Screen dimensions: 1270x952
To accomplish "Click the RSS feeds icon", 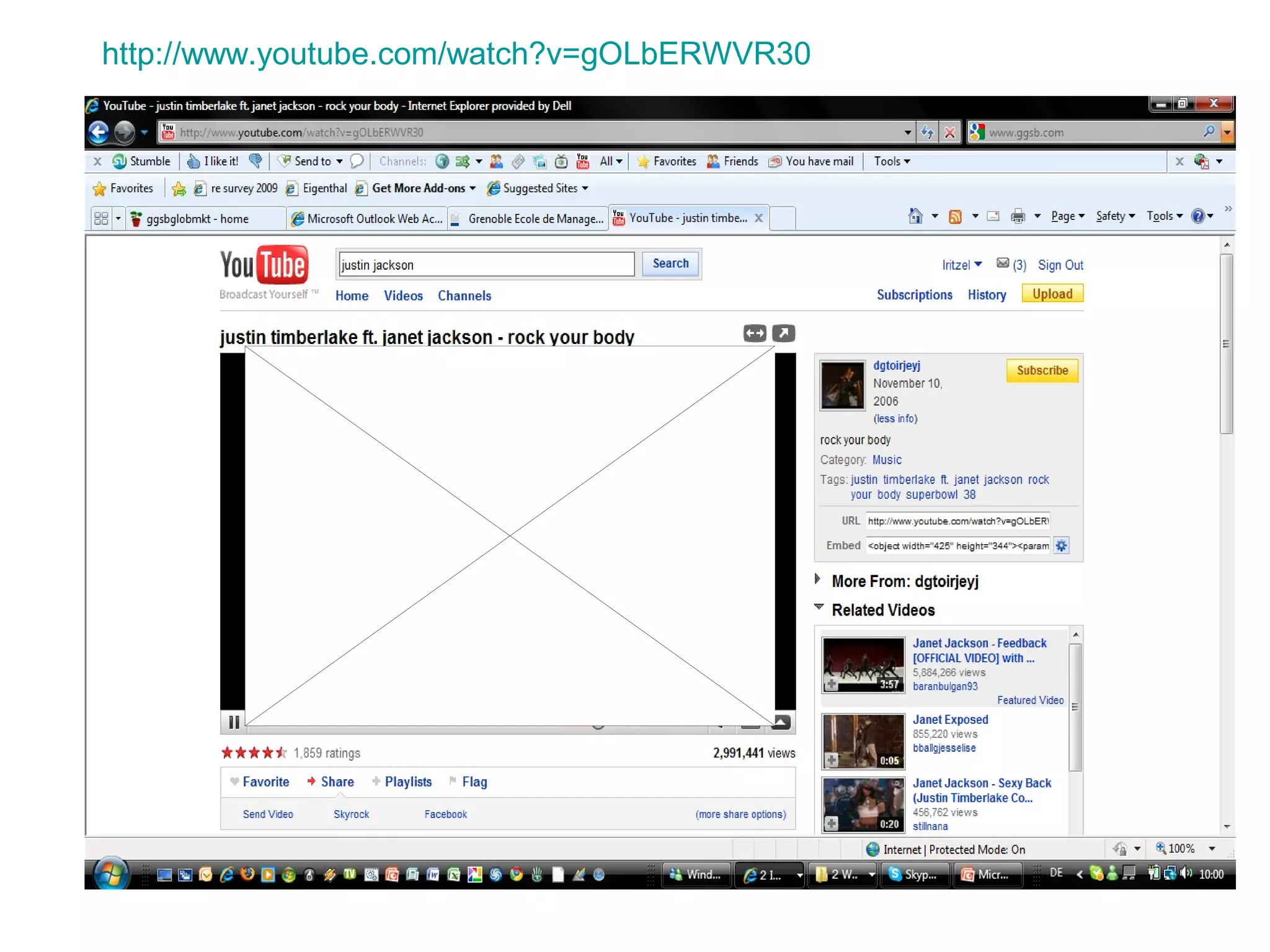I will [955, 216].
